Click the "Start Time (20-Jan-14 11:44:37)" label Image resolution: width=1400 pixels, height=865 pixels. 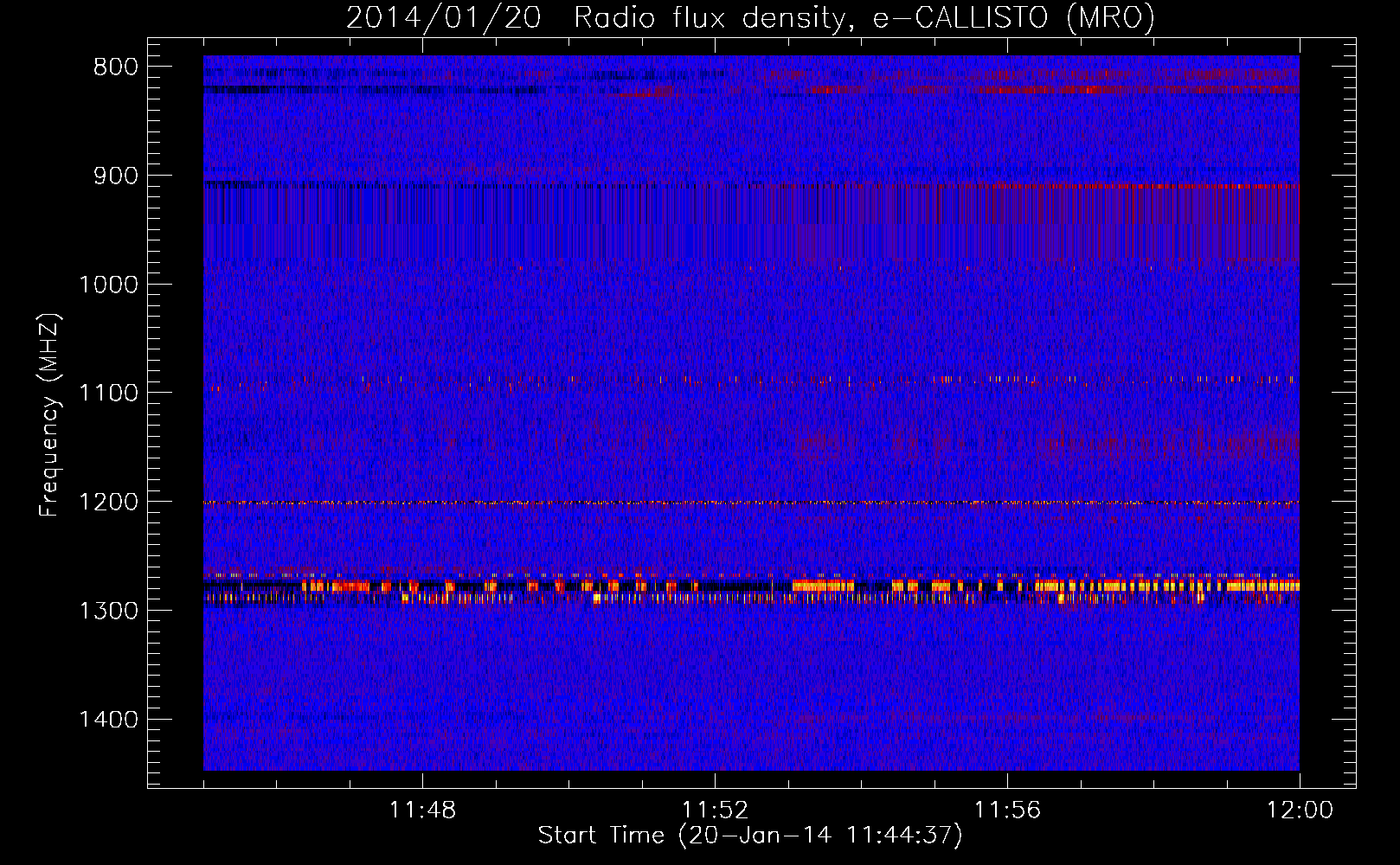click(750, 836)
